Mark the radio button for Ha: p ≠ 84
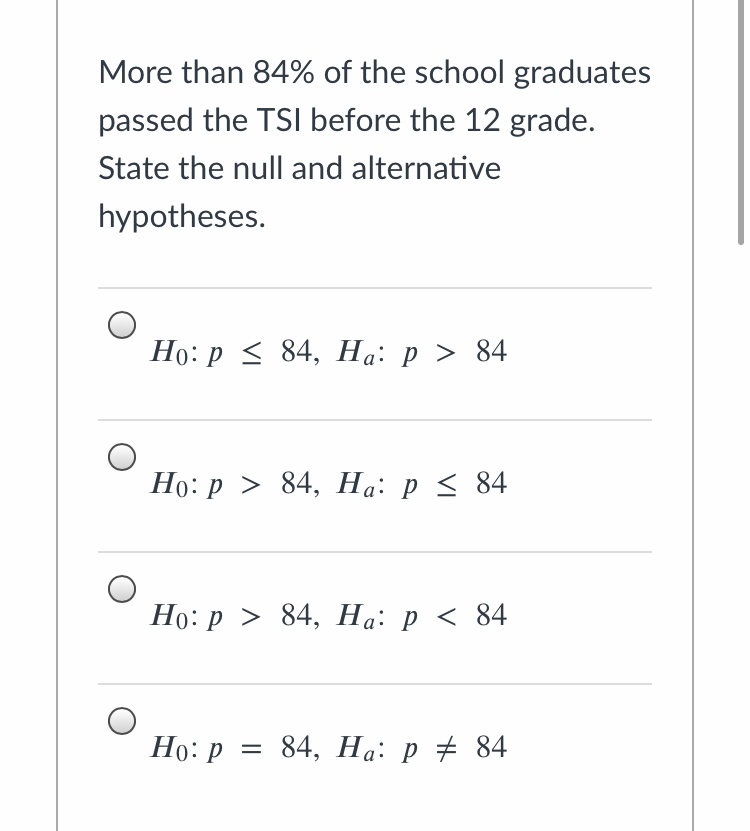 click(x=122, y=721)
